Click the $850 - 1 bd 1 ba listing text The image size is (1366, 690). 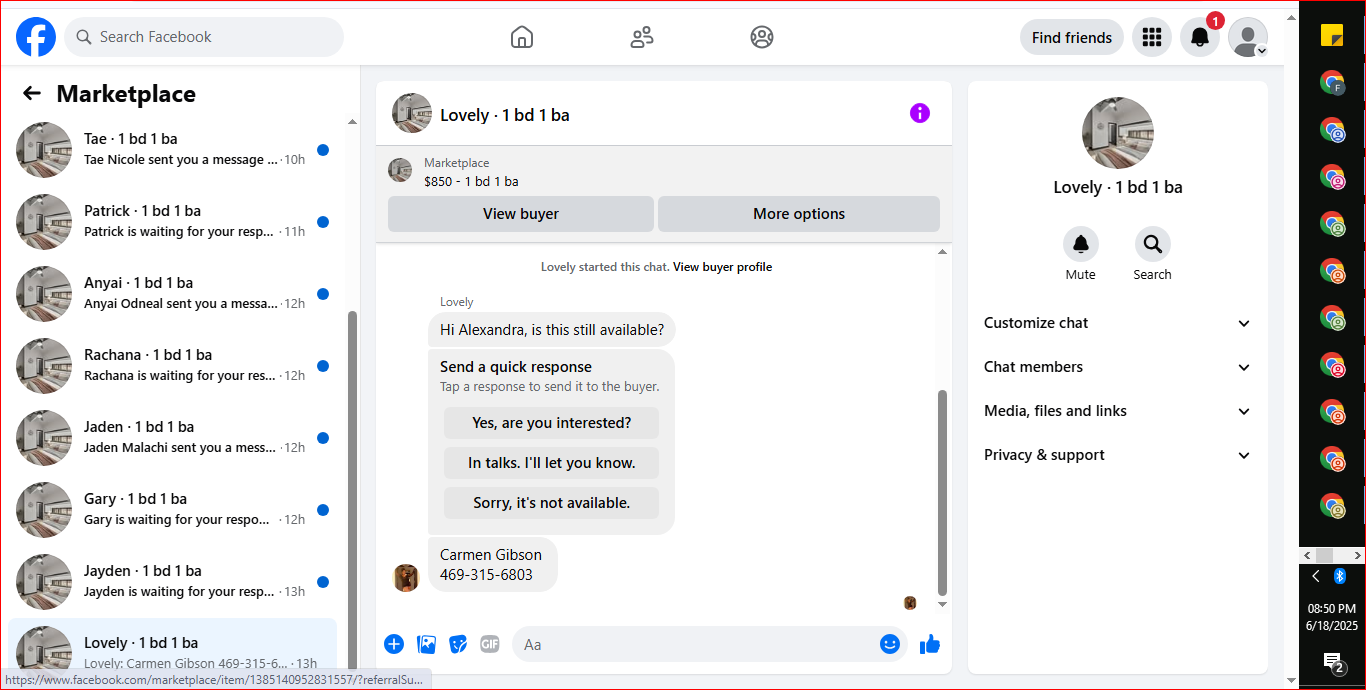tap(471, 181)
